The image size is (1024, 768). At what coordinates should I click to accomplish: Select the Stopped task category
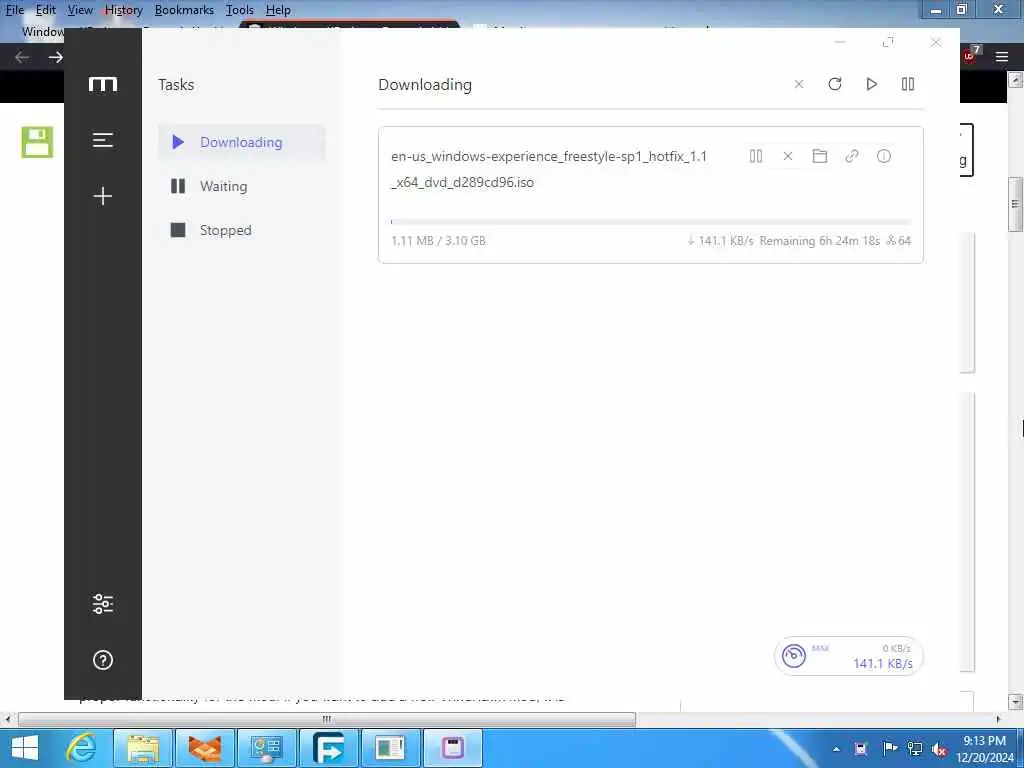[x=242, y=230]
